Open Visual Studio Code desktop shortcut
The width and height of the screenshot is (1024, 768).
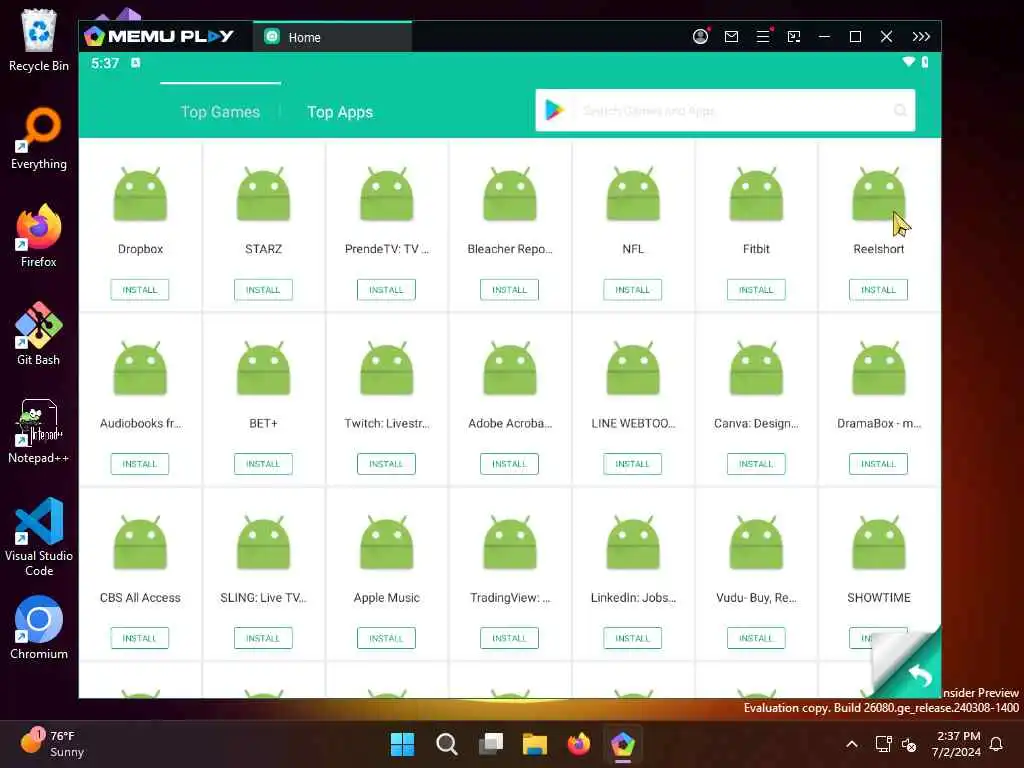39,537
